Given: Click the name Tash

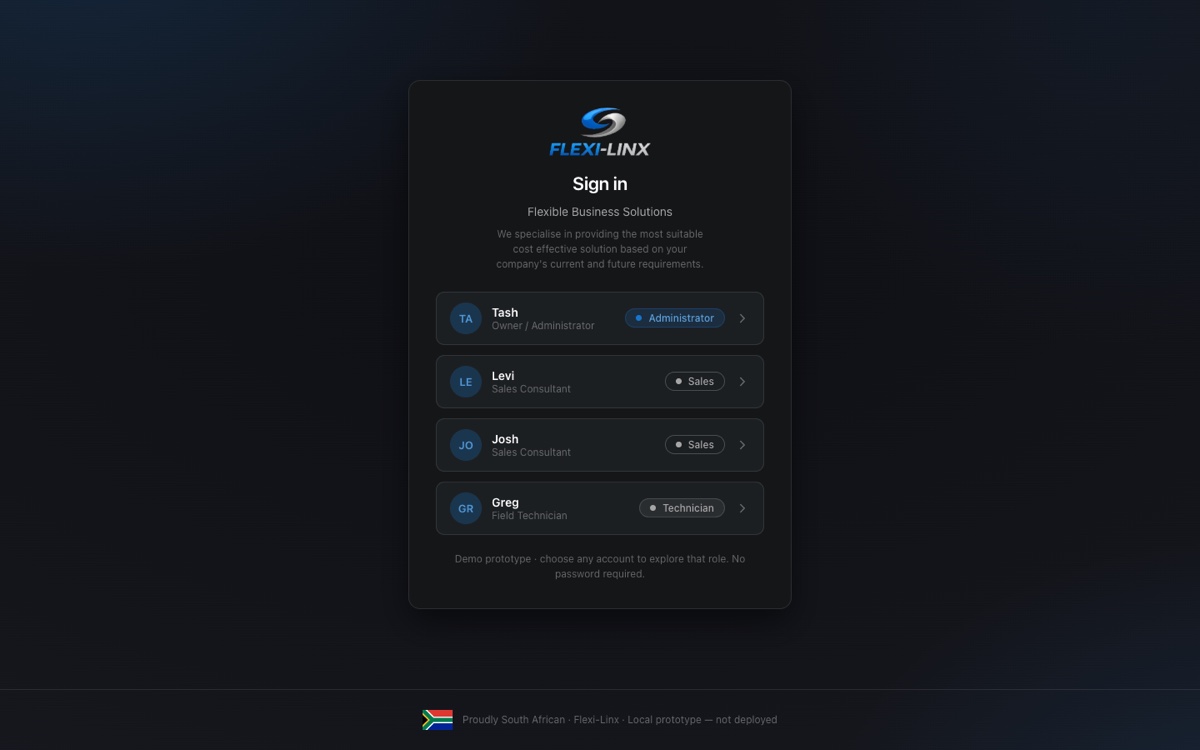Looking at the screenshot, I should (505, 312).
